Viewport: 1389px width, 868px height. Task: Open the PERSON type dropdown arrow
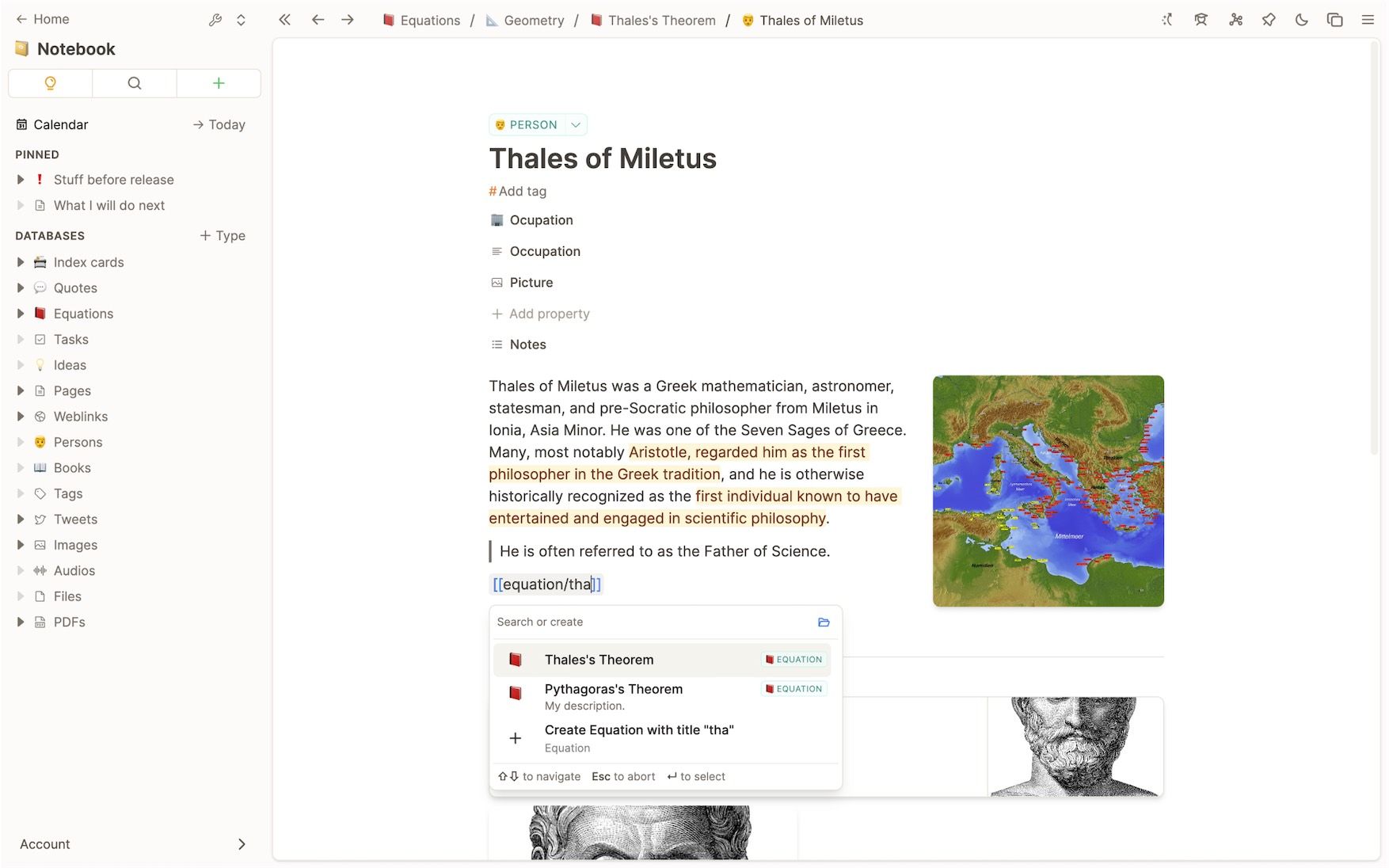click(x=576, y=125)
